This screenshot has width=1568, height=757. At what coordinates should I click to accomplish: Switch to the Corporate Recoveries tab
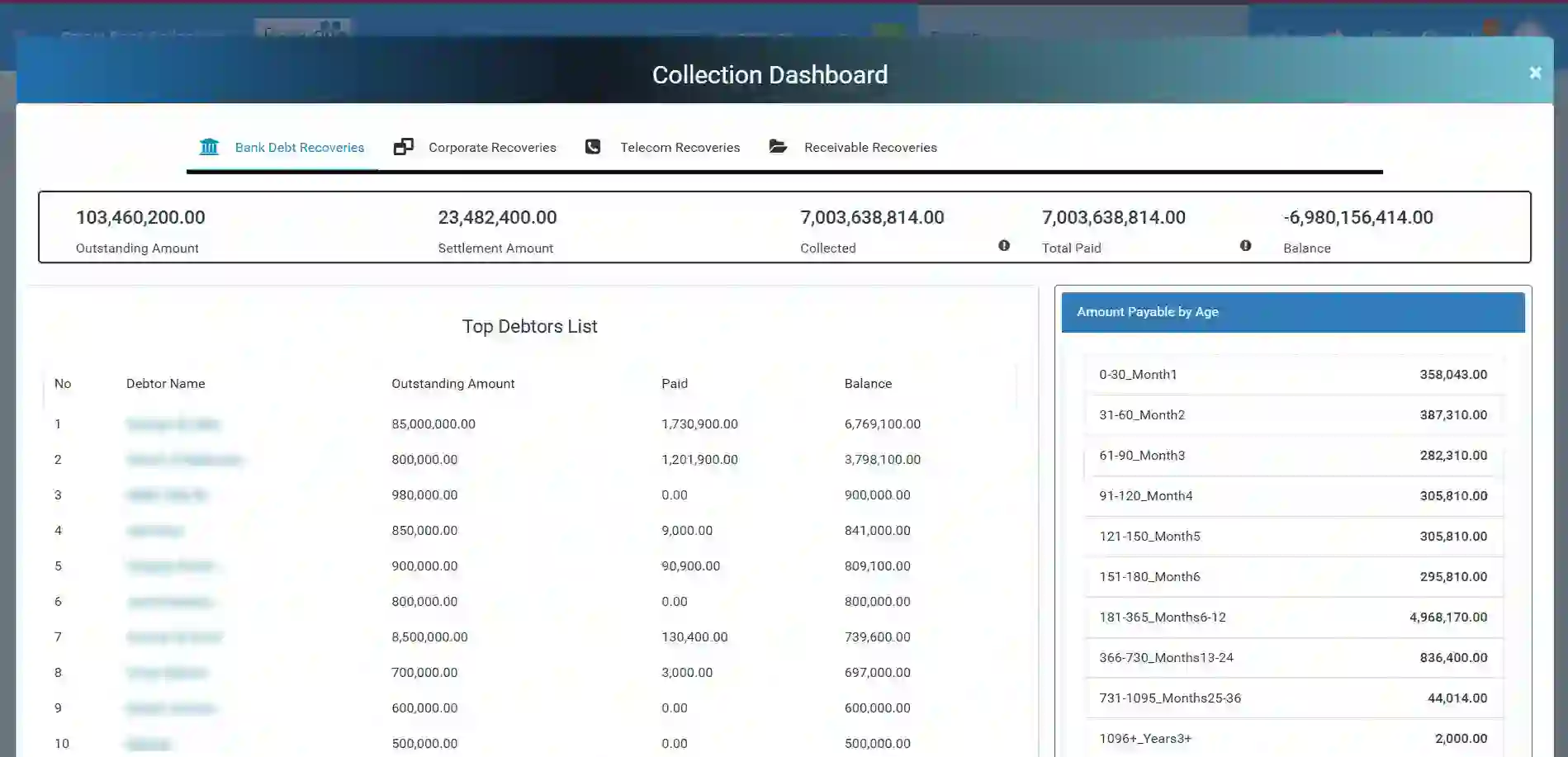tap(492, 147)
